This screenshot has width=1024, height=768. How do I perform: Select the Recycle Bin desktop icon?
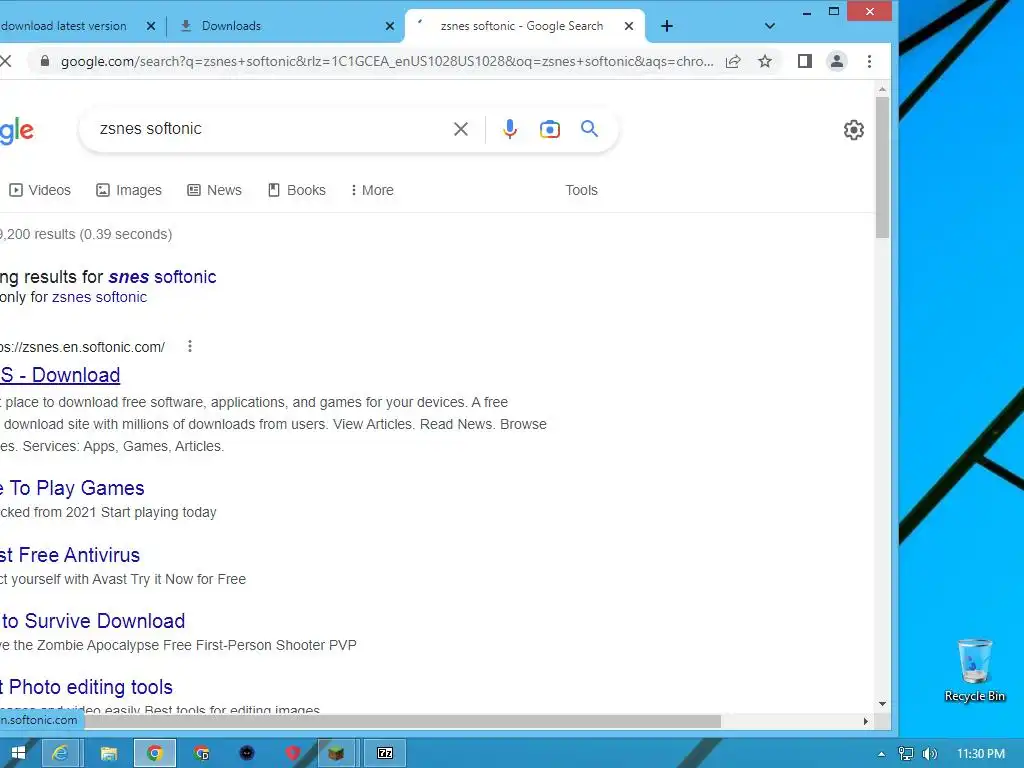(974, 671)
